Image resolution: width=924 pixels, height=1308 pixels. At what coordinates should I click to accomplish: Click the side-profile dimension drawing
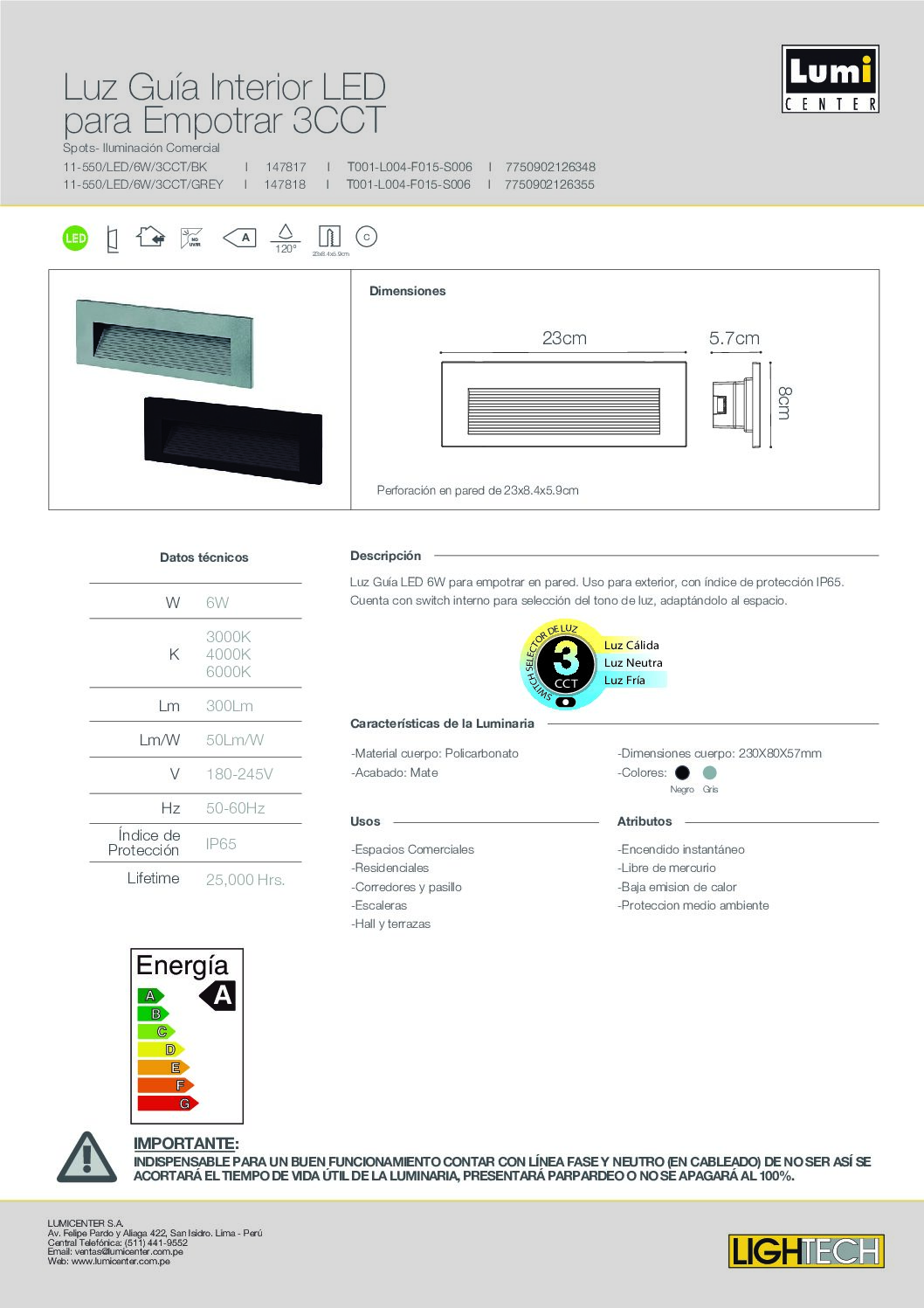(734, 405)
